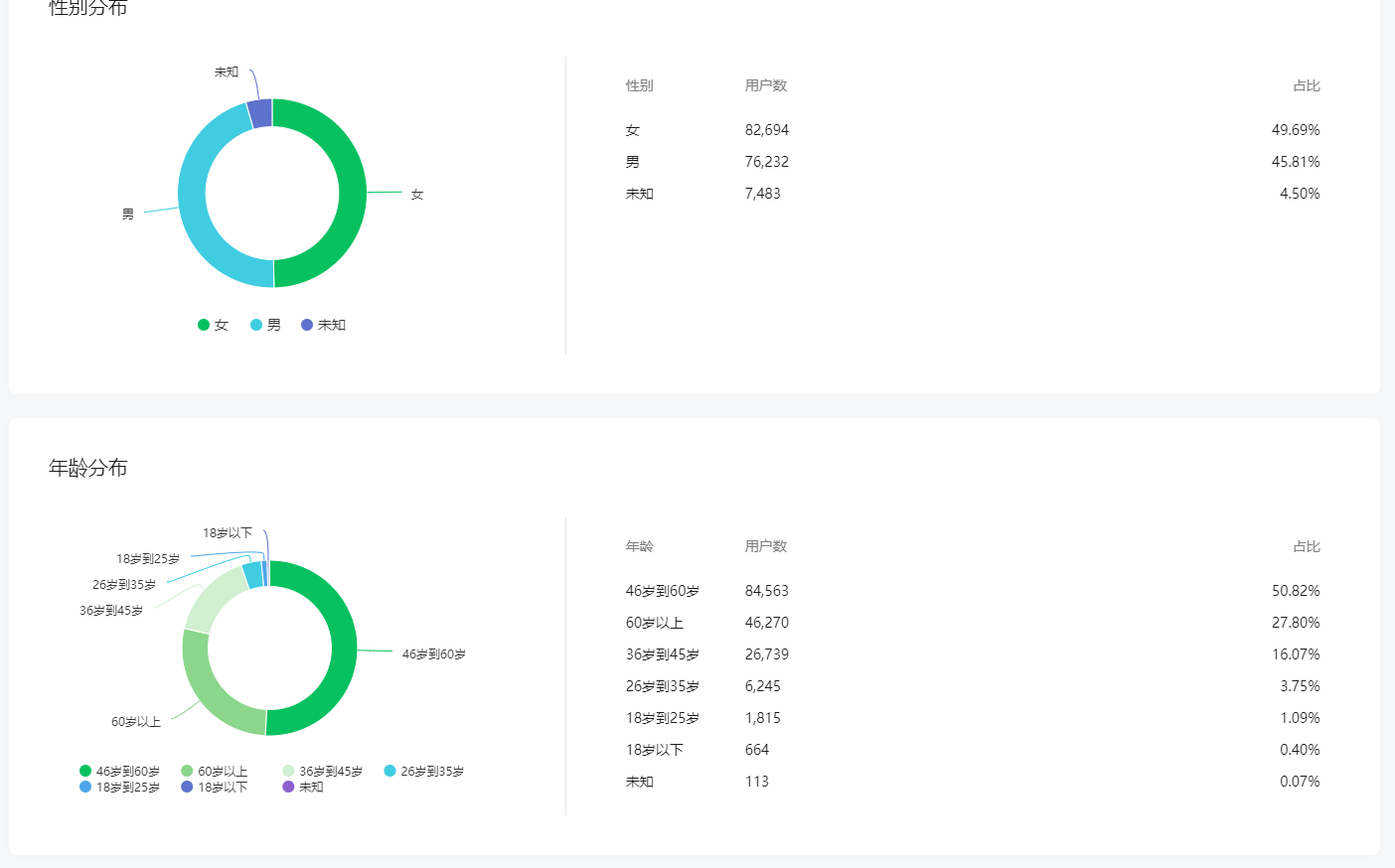Hide 未知 series via age chart legend
The image size is (1395, 868).
tap(304, 787)
